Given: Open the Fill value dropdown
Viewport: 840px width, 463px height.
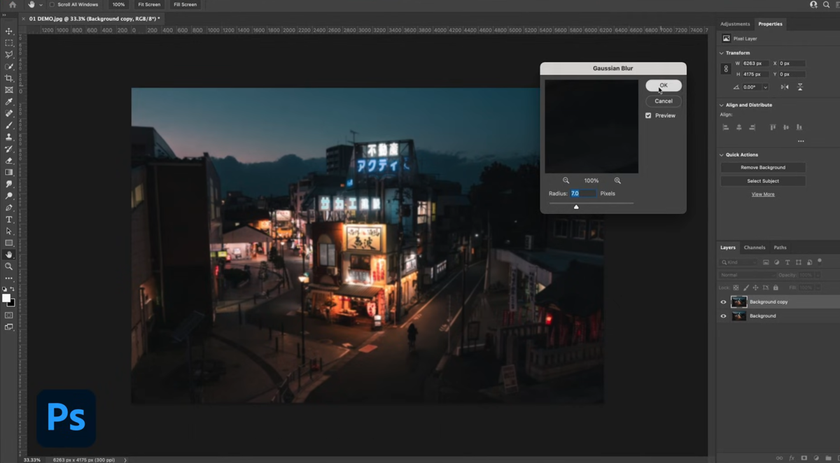Looking at the screenshot, I should (x=817, y=288).
